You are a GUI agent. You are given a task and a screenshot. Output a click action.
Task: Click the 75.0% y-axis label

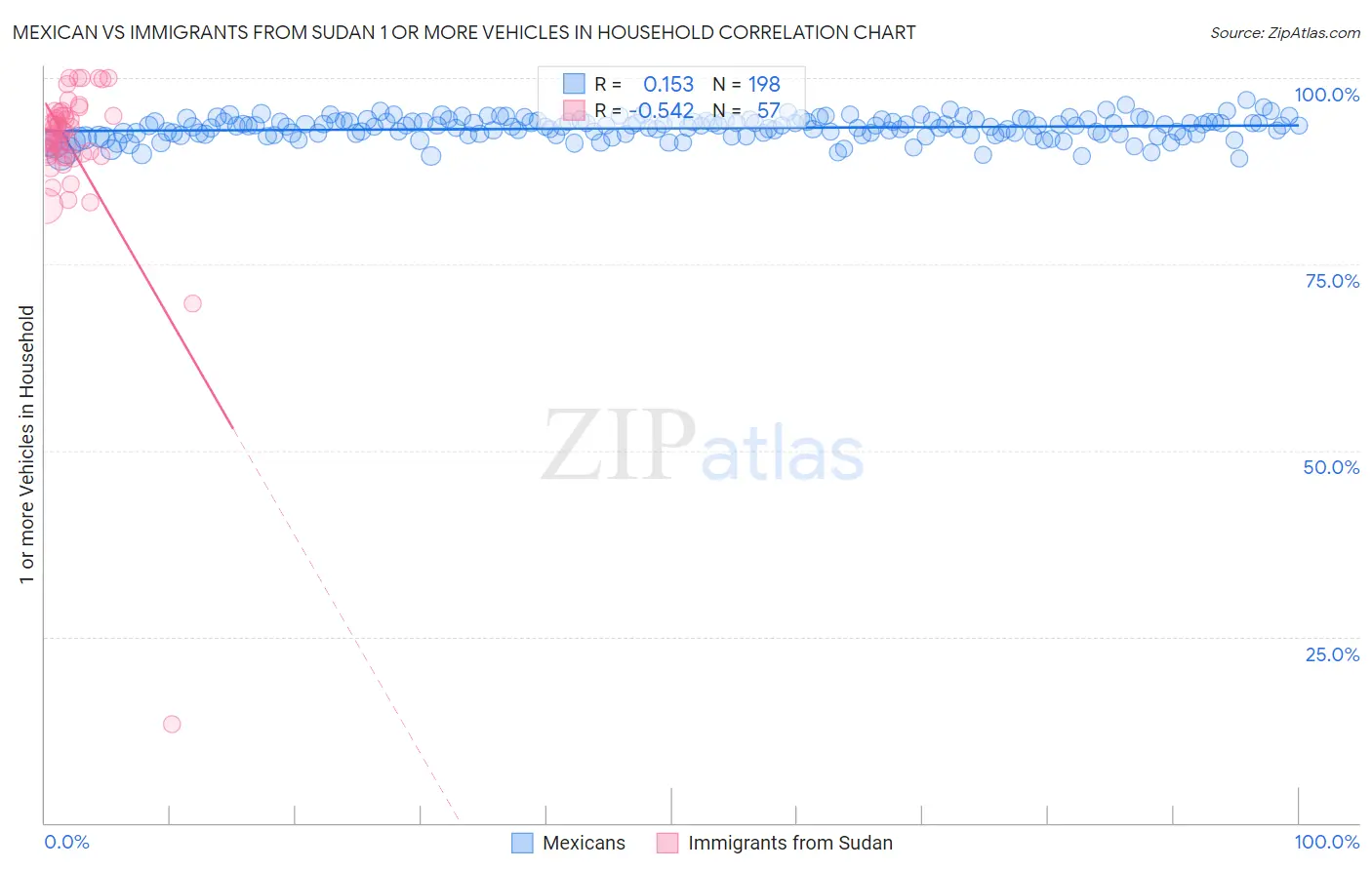click(x=1332, y=281)
